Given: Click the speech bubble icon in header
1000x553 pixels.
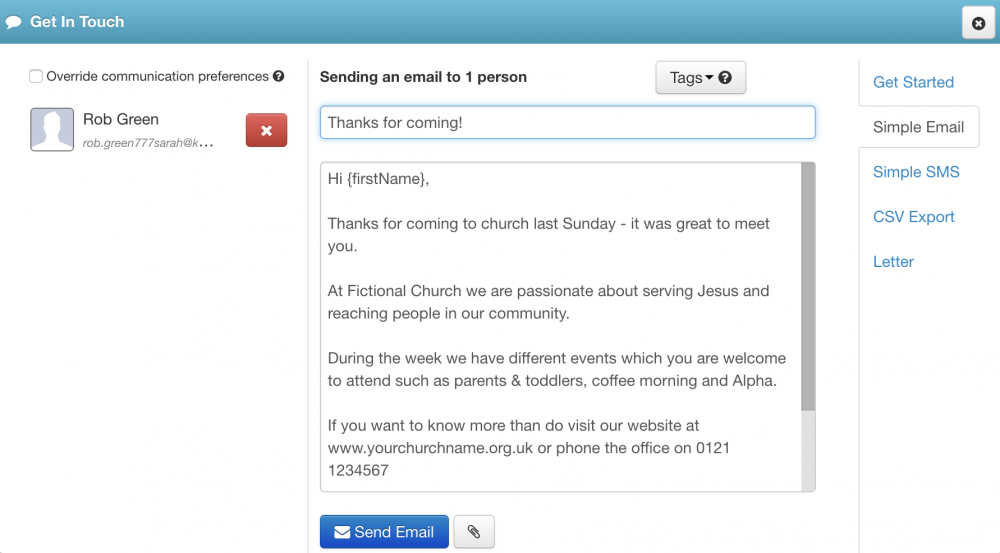Looking at the screenshot, I should (x=14, y=22).
